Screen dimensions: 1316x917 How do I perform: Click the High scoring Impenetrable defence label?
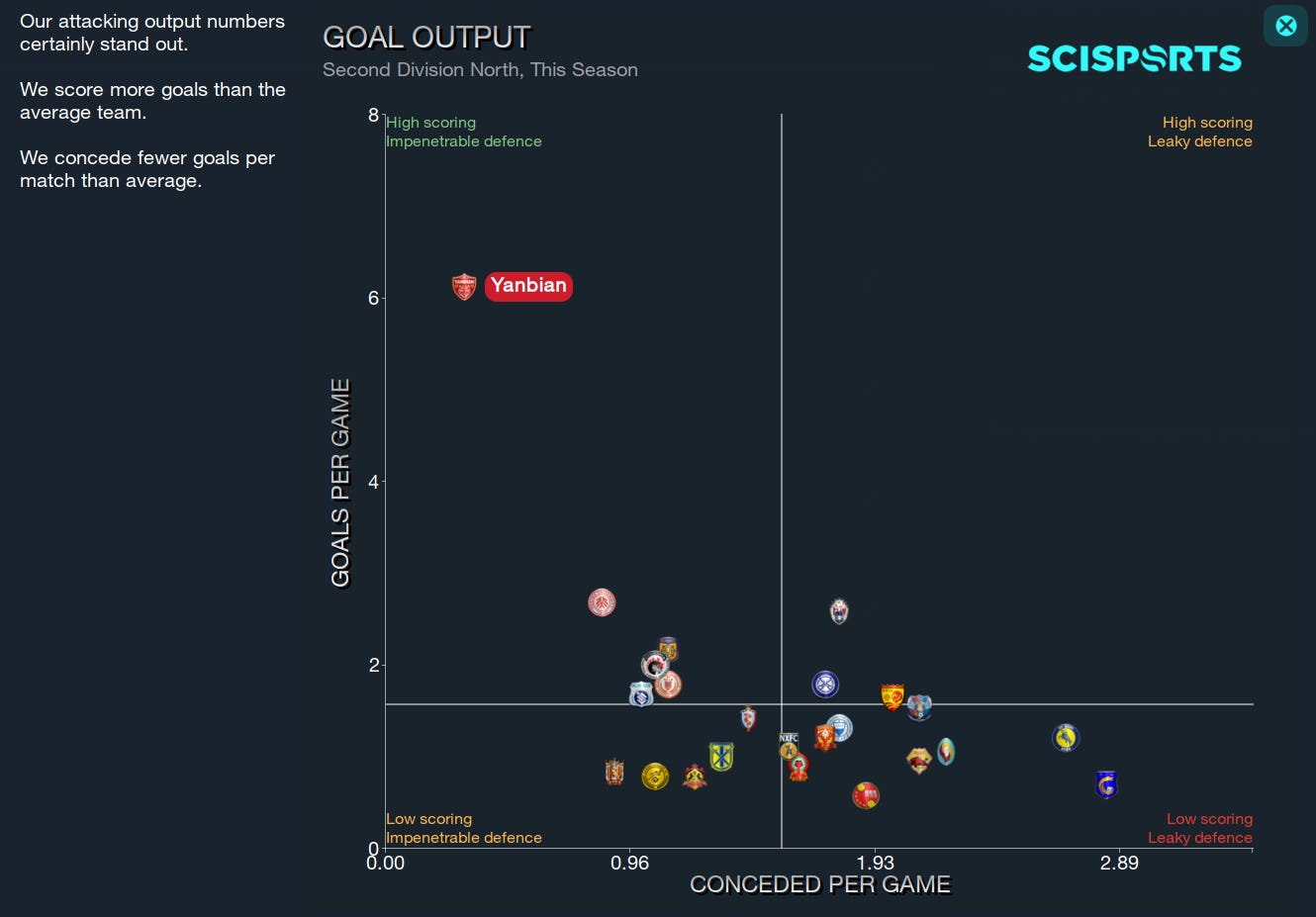463,132
